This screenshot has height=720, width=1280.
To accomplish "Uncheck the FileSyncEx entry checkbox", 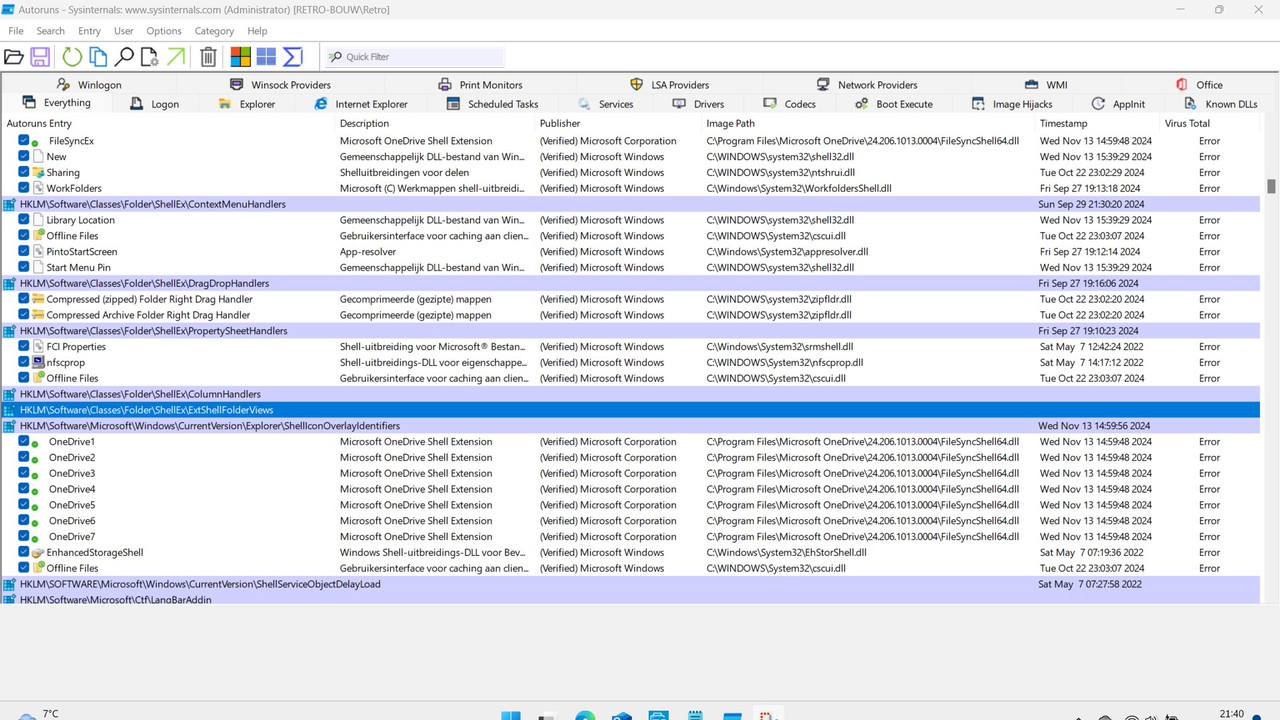I will point(24,141).
